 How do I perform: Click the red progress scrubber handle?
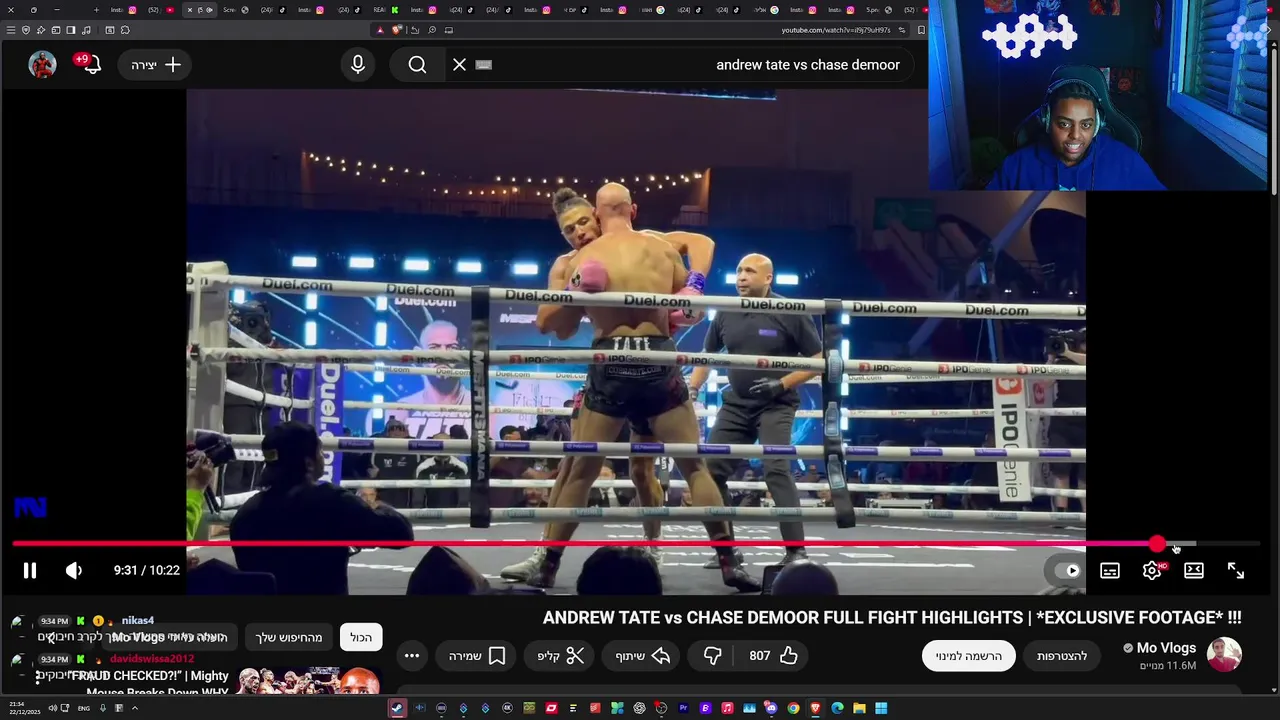(x=1157, y=544)
